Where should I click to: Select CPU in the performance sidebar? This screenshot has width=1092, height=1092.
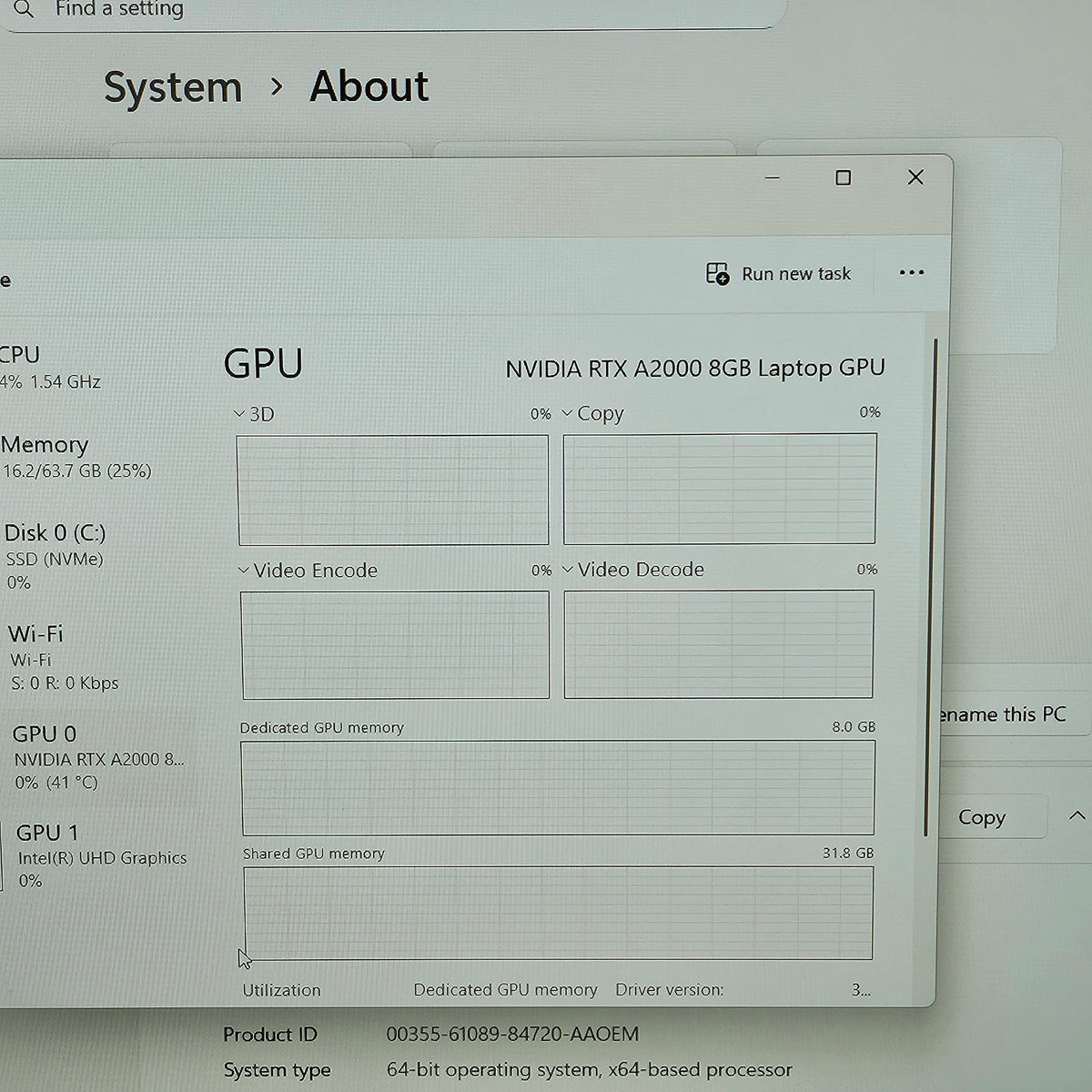point(50,368)
